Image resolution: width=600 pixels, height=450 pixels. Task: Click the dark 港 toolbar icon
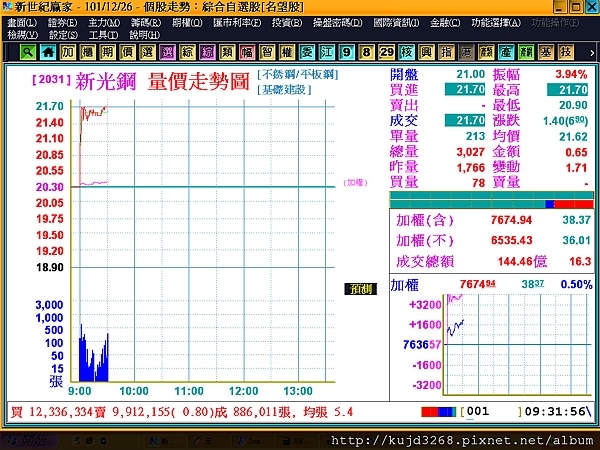[466, 52]
